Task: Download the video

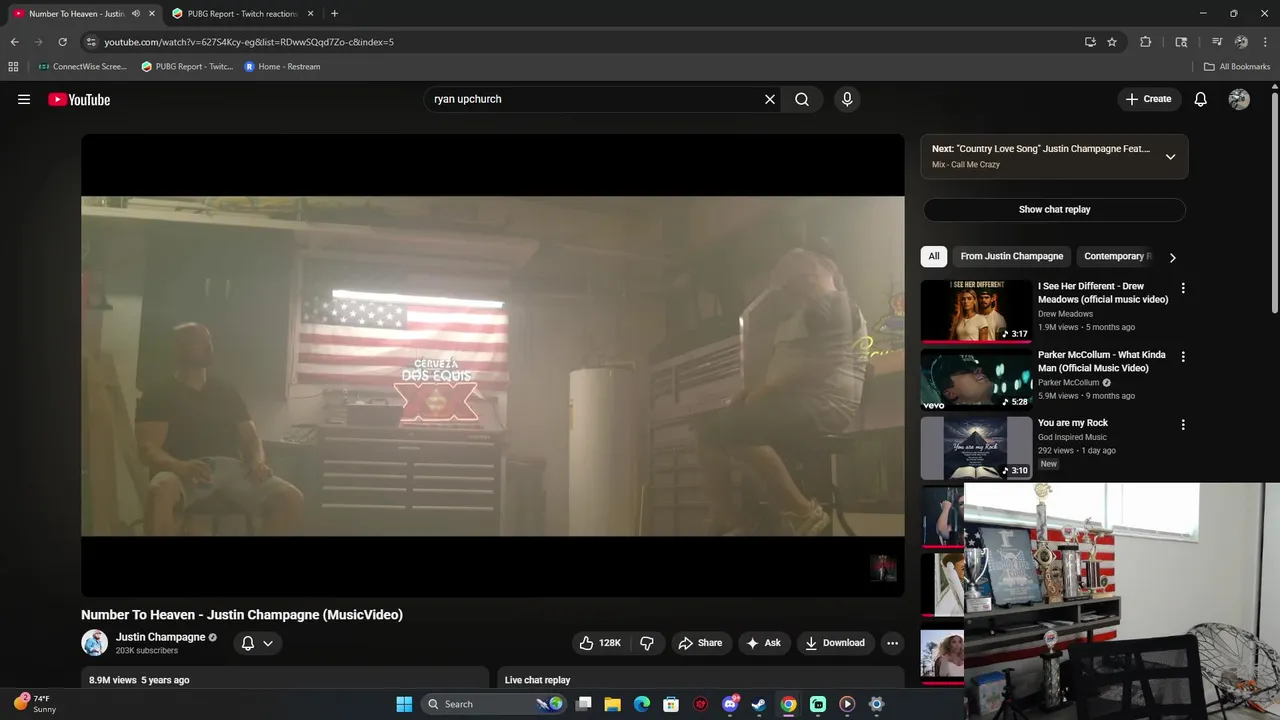Action: [x=835, y=643]
